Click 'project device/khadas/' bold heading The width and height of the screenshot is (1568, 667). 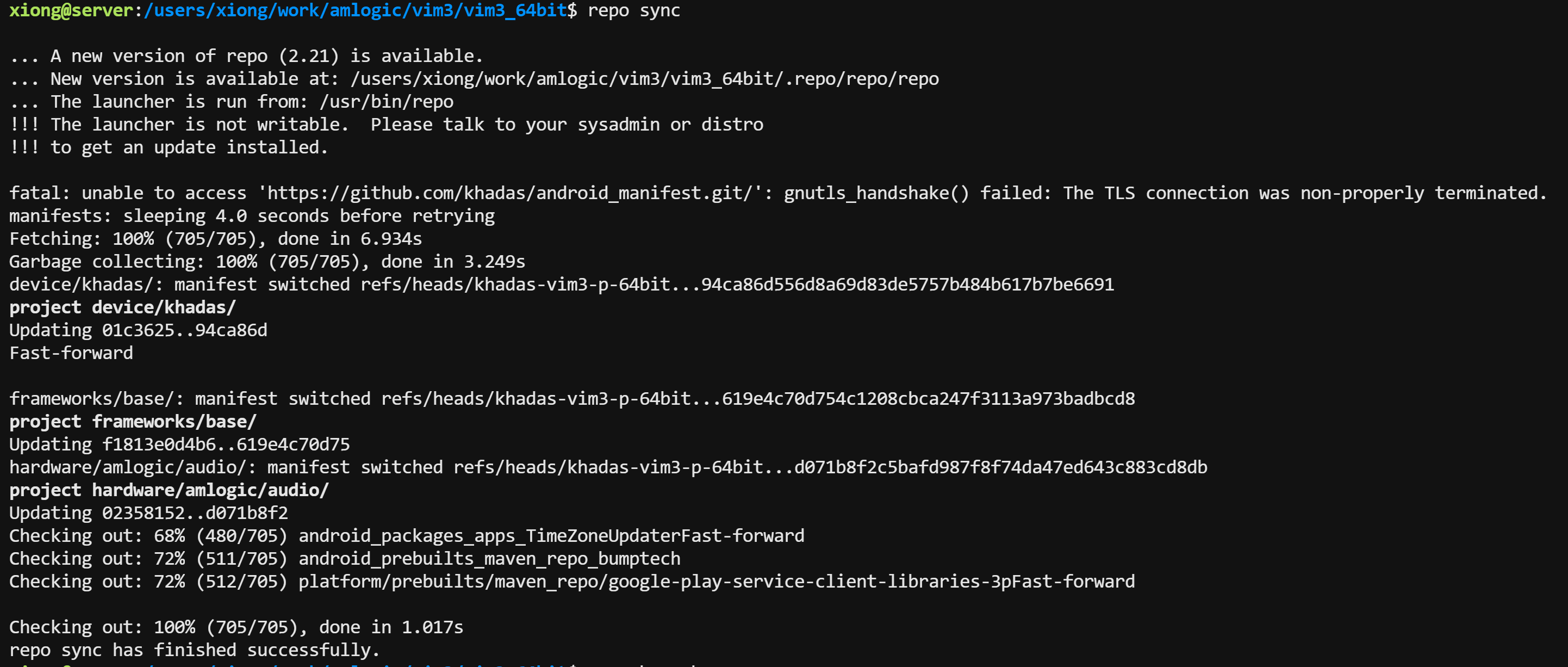point(122,307)
